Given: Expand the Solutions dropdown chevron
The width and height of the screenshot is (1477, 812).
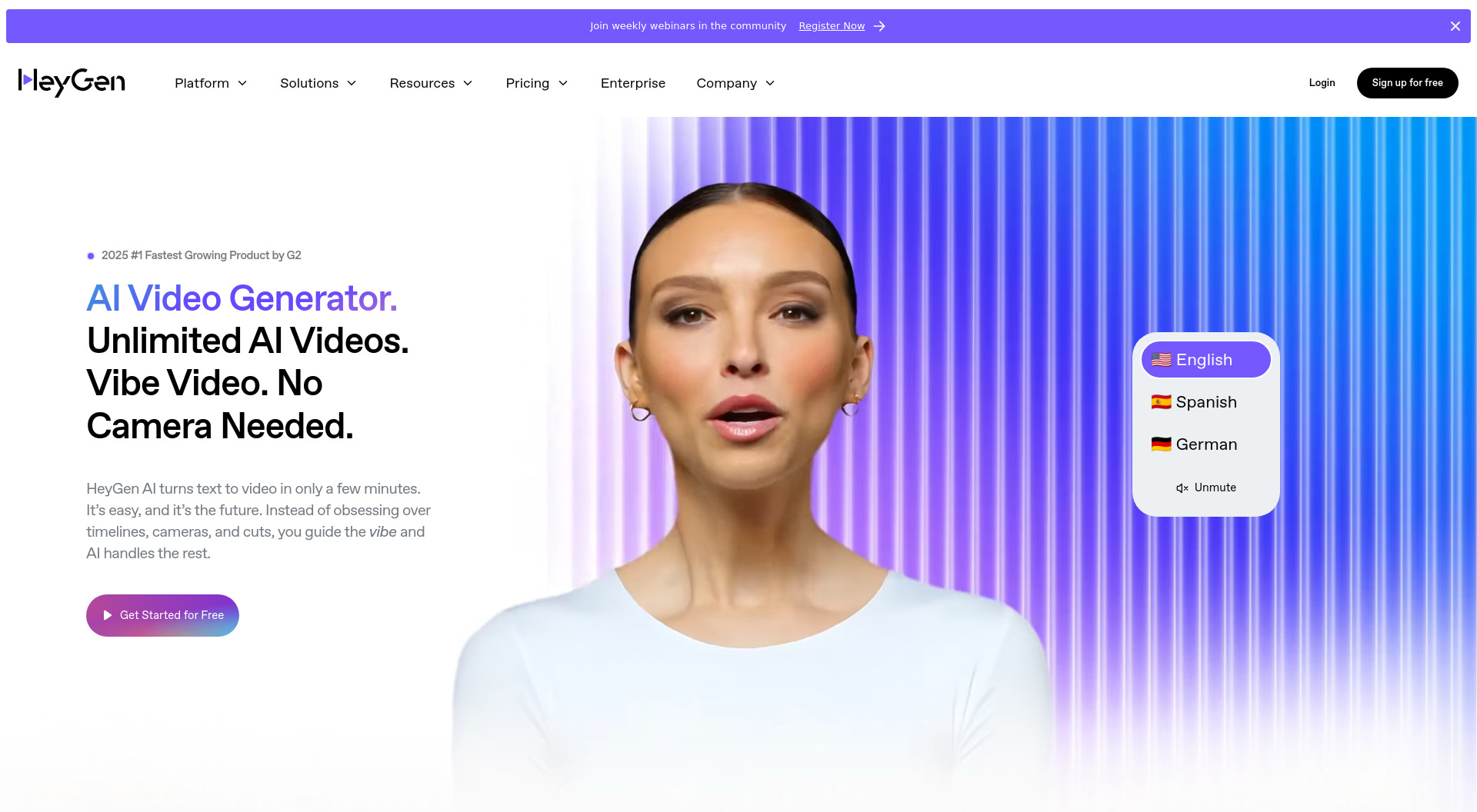Looking at the screenshot, I should click(352, 83).
